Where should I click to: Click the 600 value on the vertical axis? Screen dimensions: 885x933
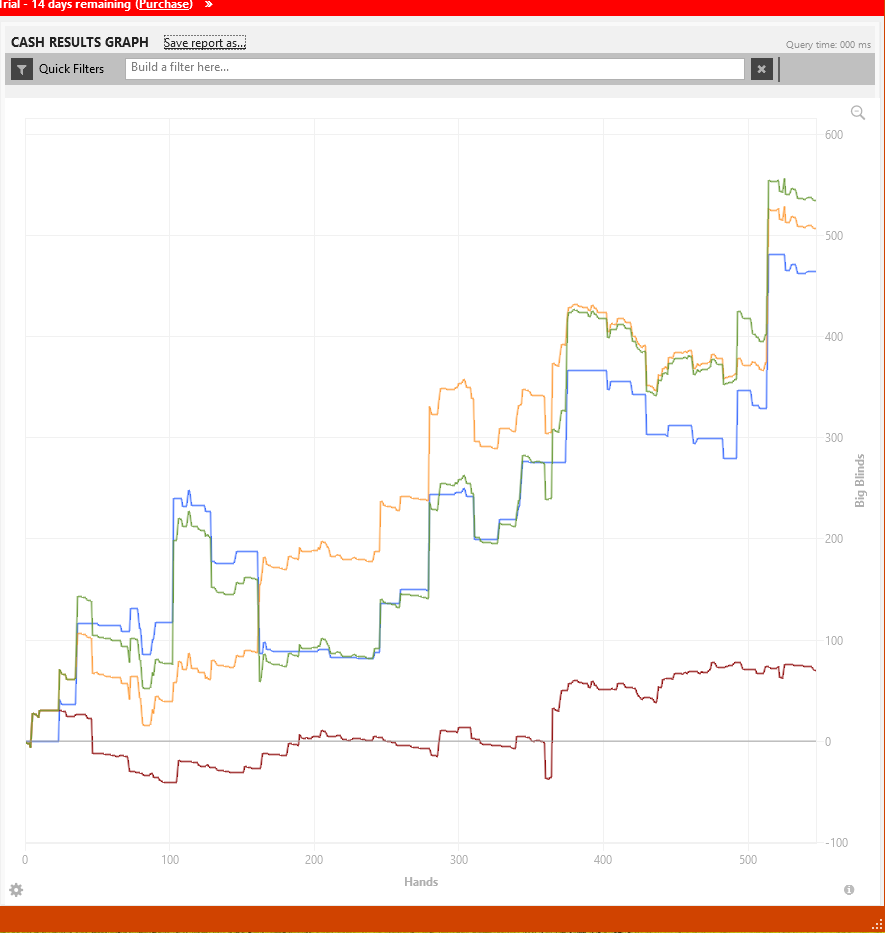834,134
